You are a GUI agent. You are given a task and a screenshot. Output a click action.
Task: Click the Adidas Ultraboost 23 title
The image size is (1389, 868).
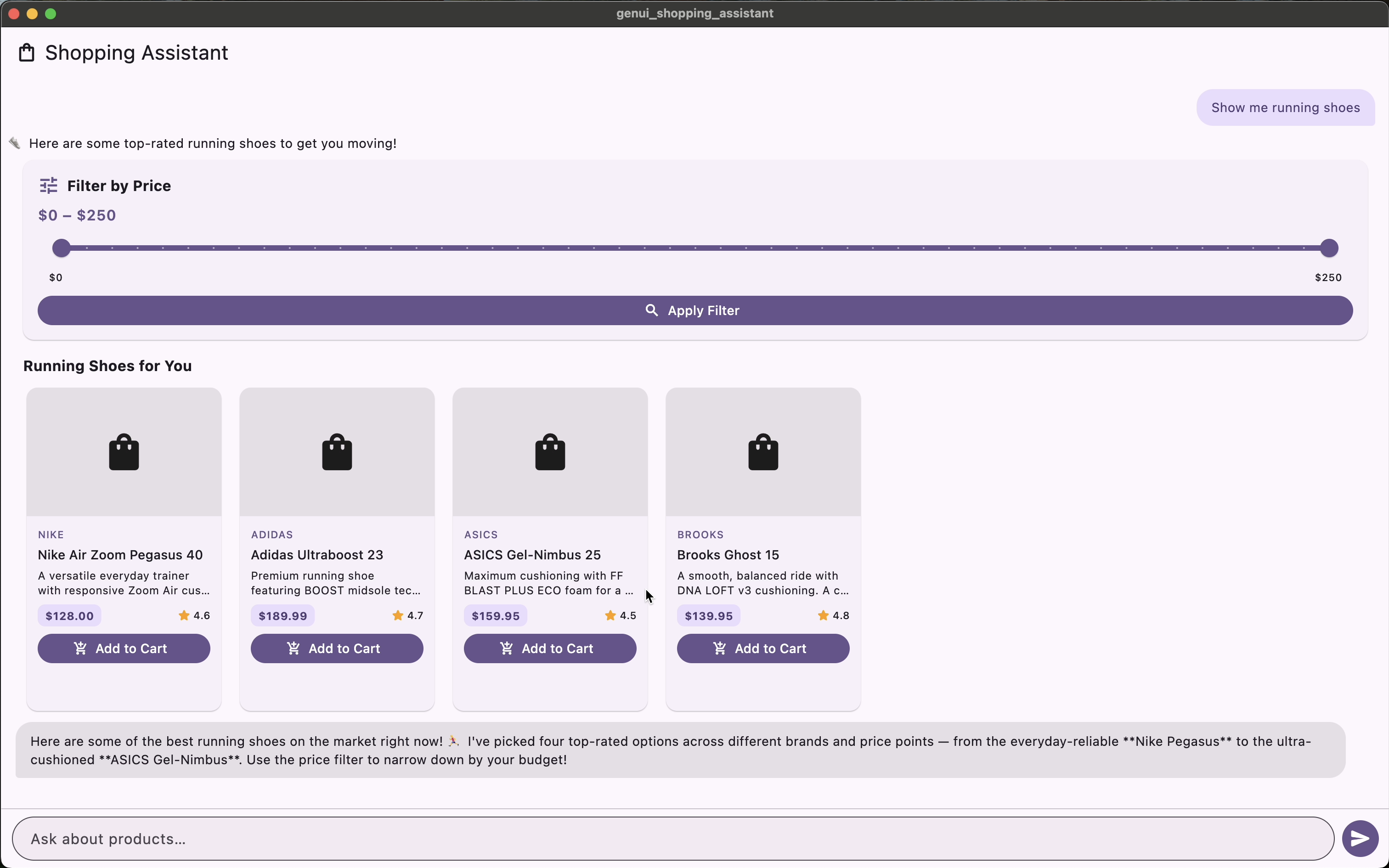317,555
